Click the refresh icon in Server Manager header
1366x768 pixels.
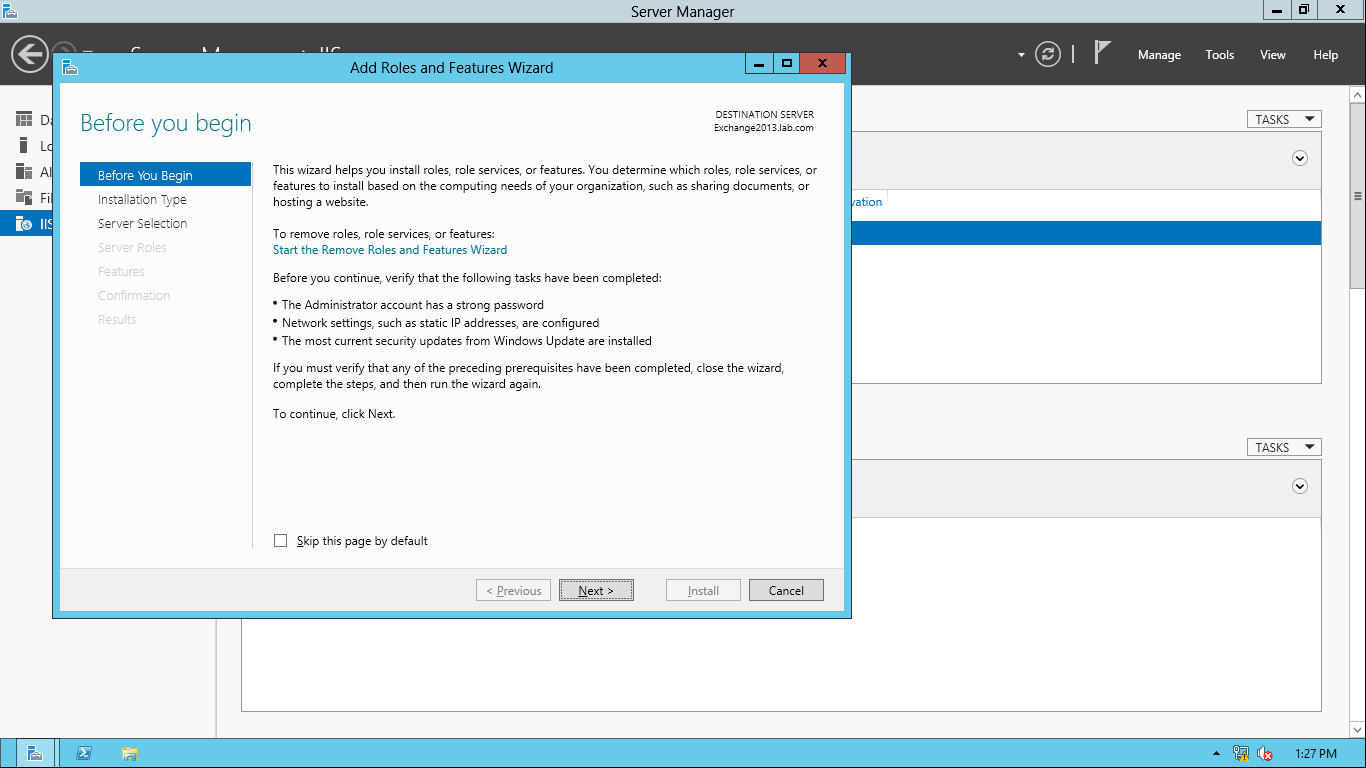click(1047, 54)
